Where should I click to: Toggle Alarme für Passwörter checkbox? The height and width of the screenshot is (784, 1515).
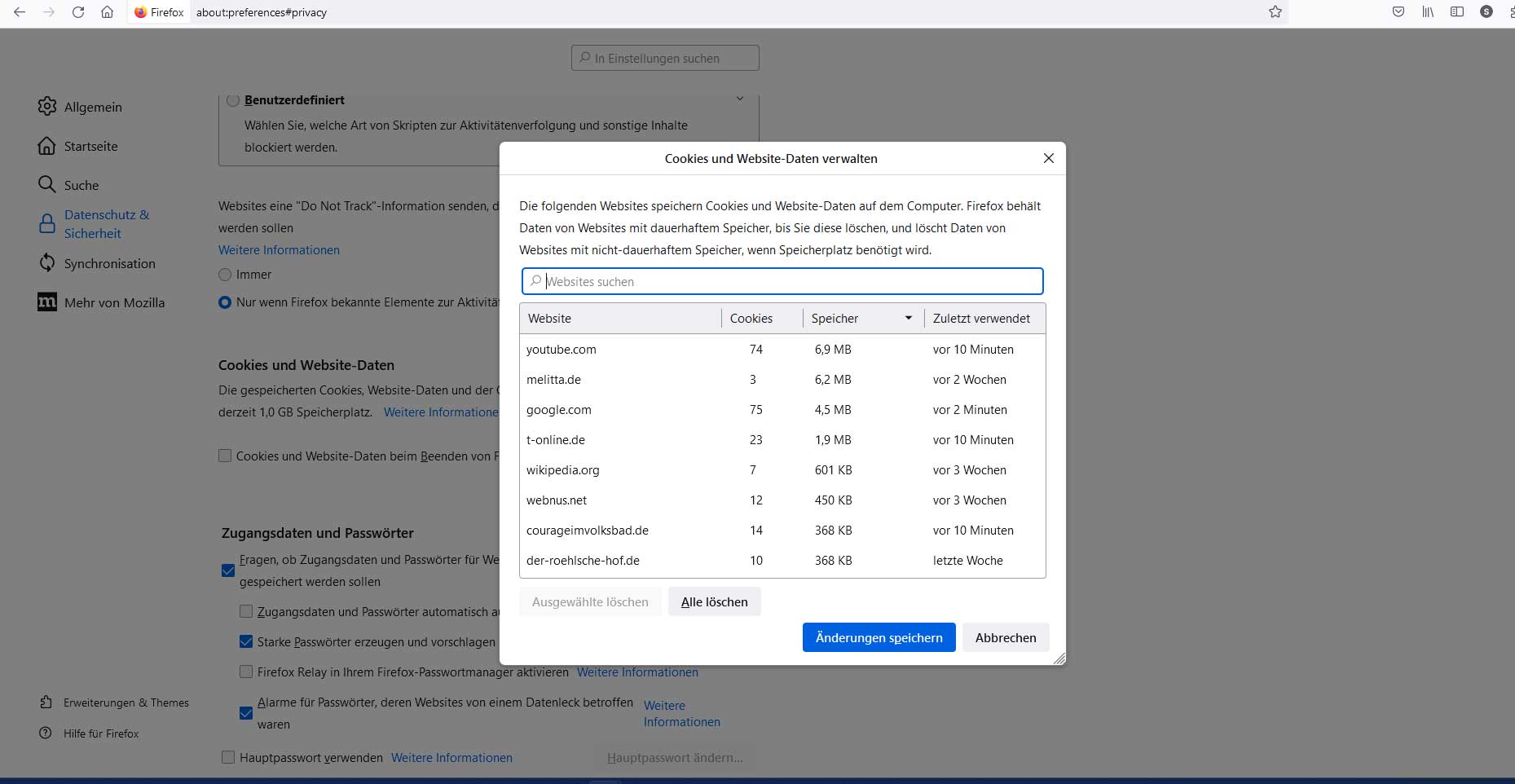click(x=246, y=713)
